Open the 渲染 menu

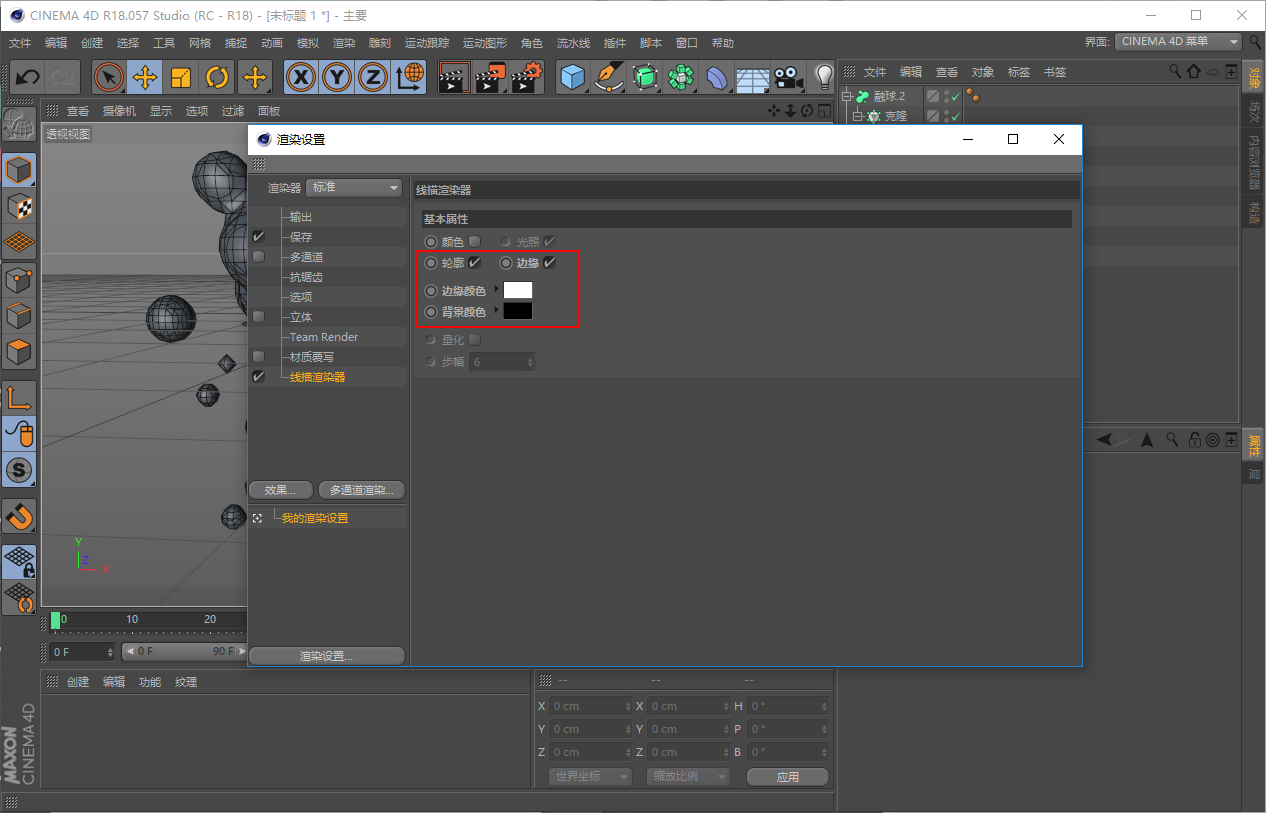(x=343, y=43)
